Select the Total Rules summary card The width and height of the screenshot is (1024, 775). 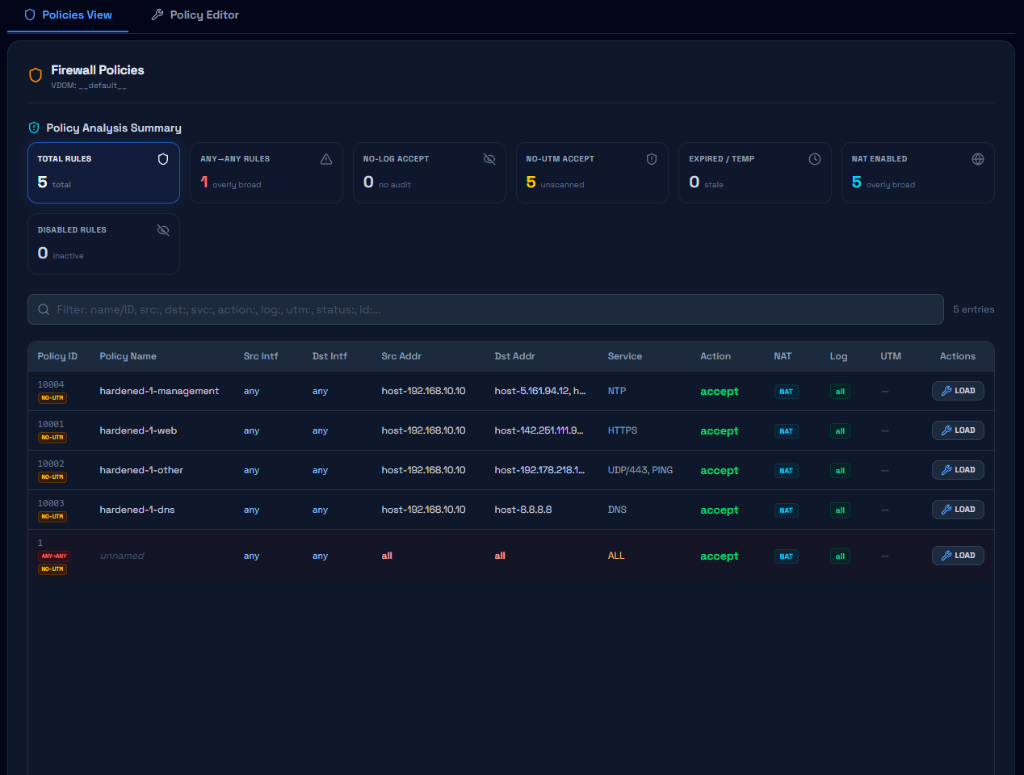pyautogui.click(x=103, y=173)
